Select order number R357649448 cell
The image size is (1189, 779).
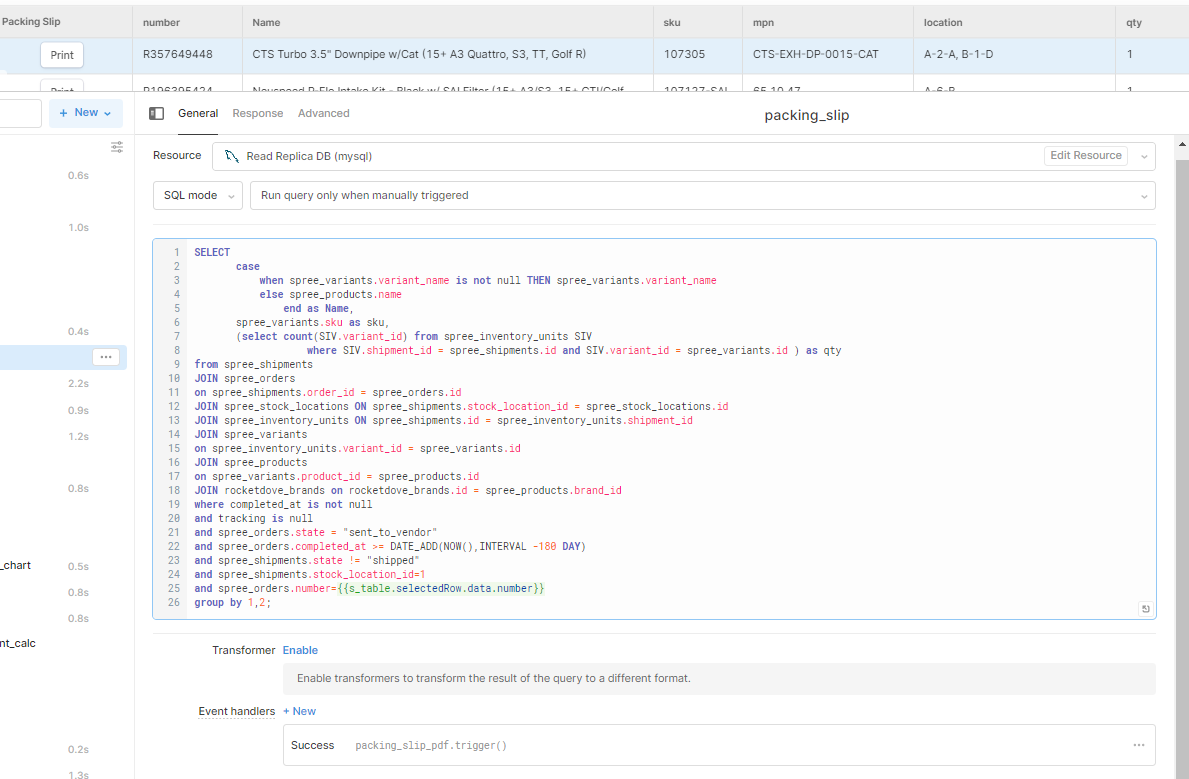pos(187,55)
